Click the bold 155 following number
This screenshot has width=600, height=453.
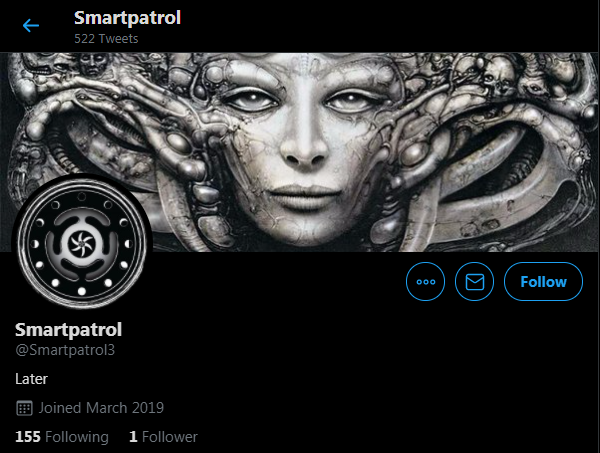point(28,437)
